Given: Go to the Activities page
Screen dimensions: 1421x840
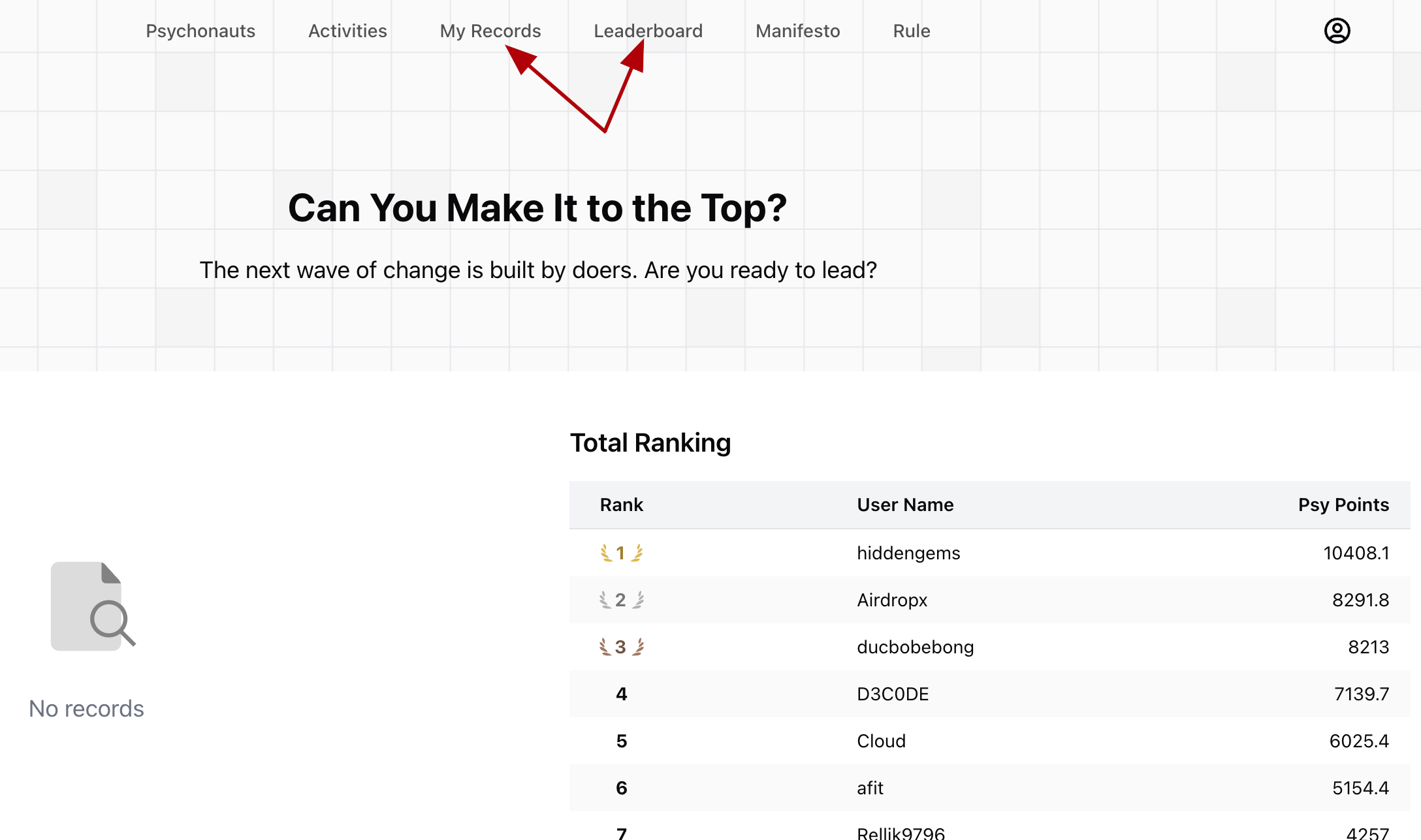Looking at the screenshot, I should tap(347, 31).
